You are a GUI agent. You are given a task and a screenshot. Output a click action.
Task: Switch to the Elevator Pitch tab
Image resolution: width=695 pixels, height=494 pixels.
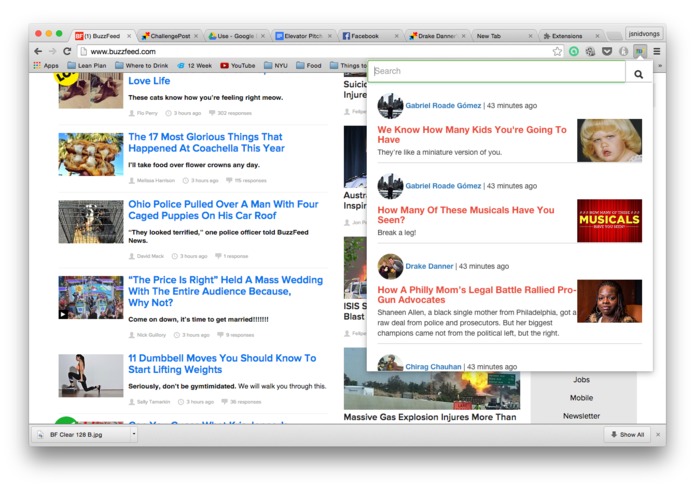304,36
